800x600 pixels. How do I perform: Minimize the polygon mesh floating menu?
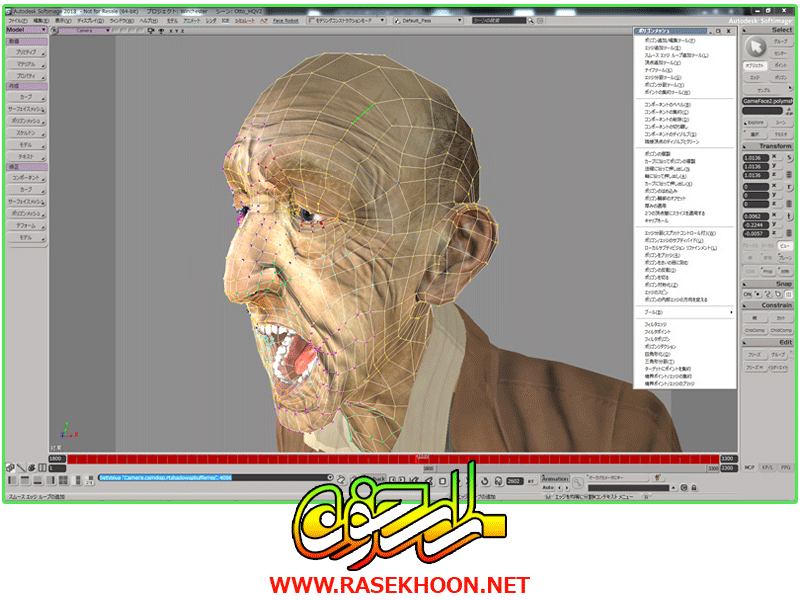pos(710,31)
